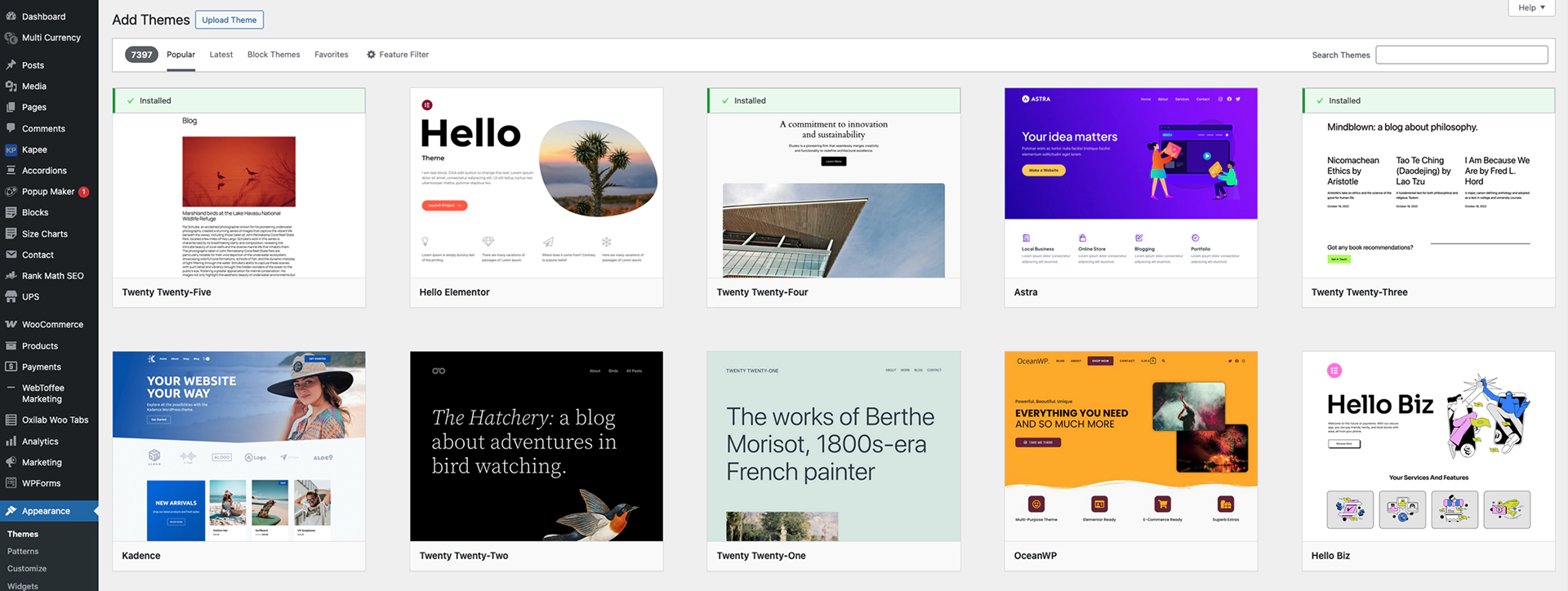Click the Kadence theme name label
1568x591 pixels.
point(141,556)
